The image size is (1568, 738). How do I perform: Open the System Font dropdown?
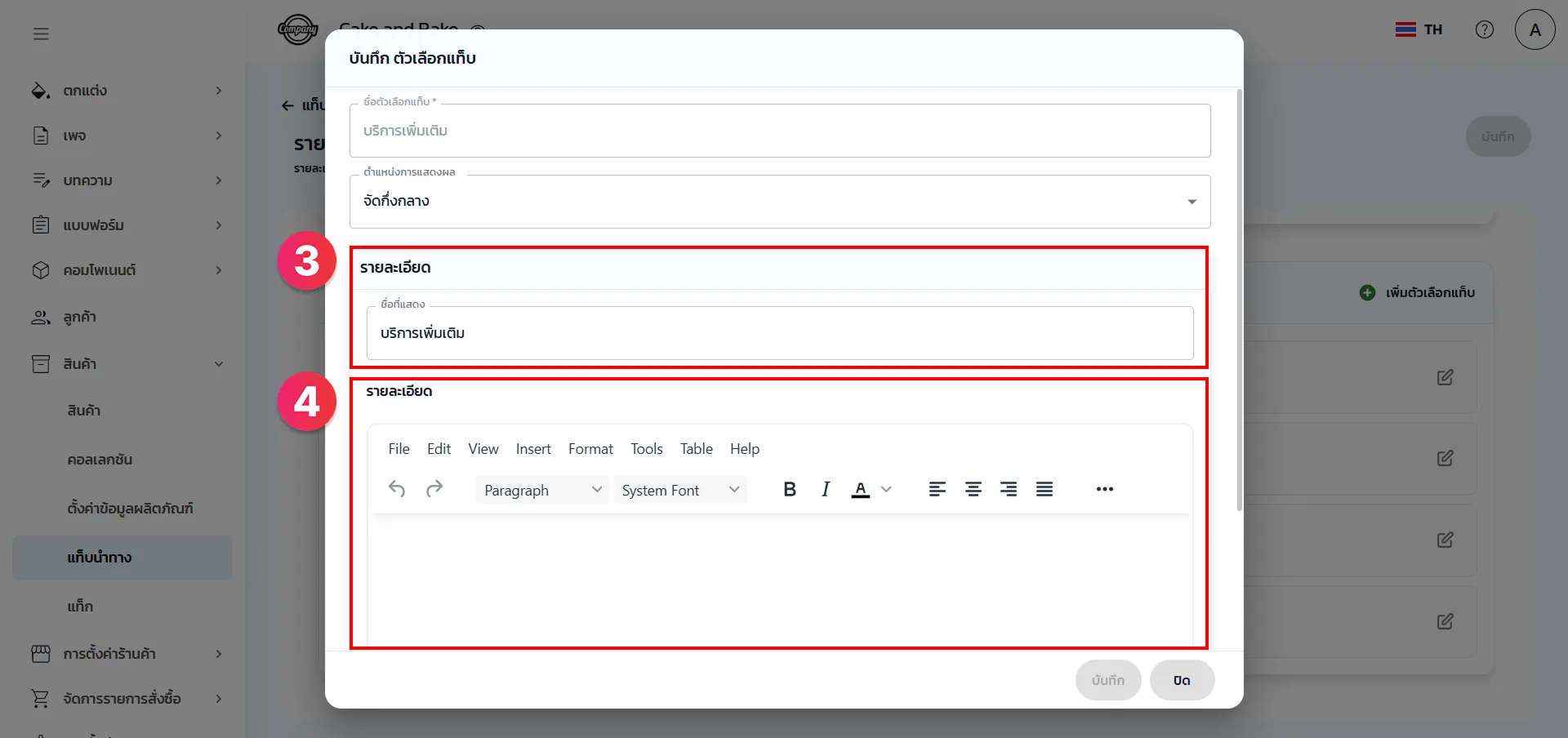click(x=679, y=490)
